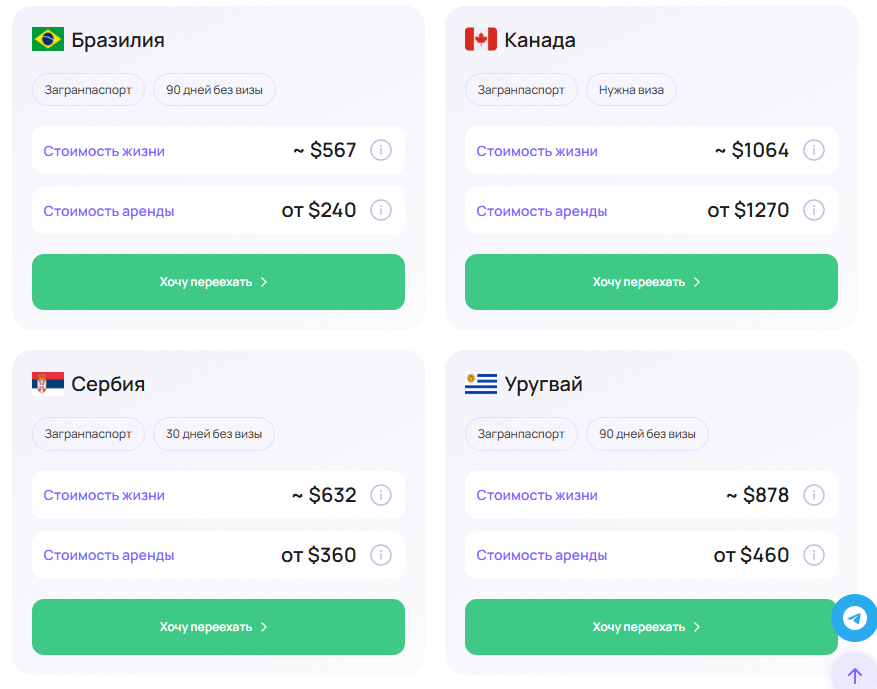Click the scroll-to-top arrow button
Image resolution: width=877 pixels, height=689 pixels.
854,674
